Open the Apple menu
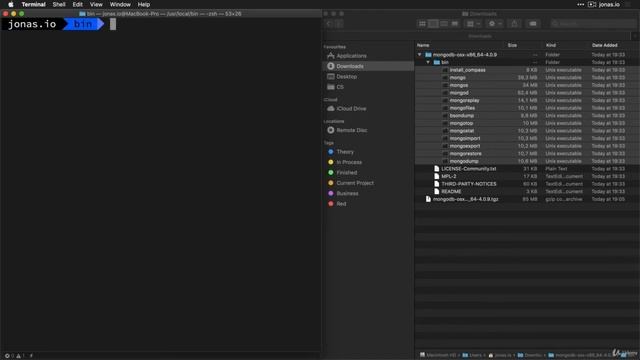The image size is (640, 360). tap(11, 4)
